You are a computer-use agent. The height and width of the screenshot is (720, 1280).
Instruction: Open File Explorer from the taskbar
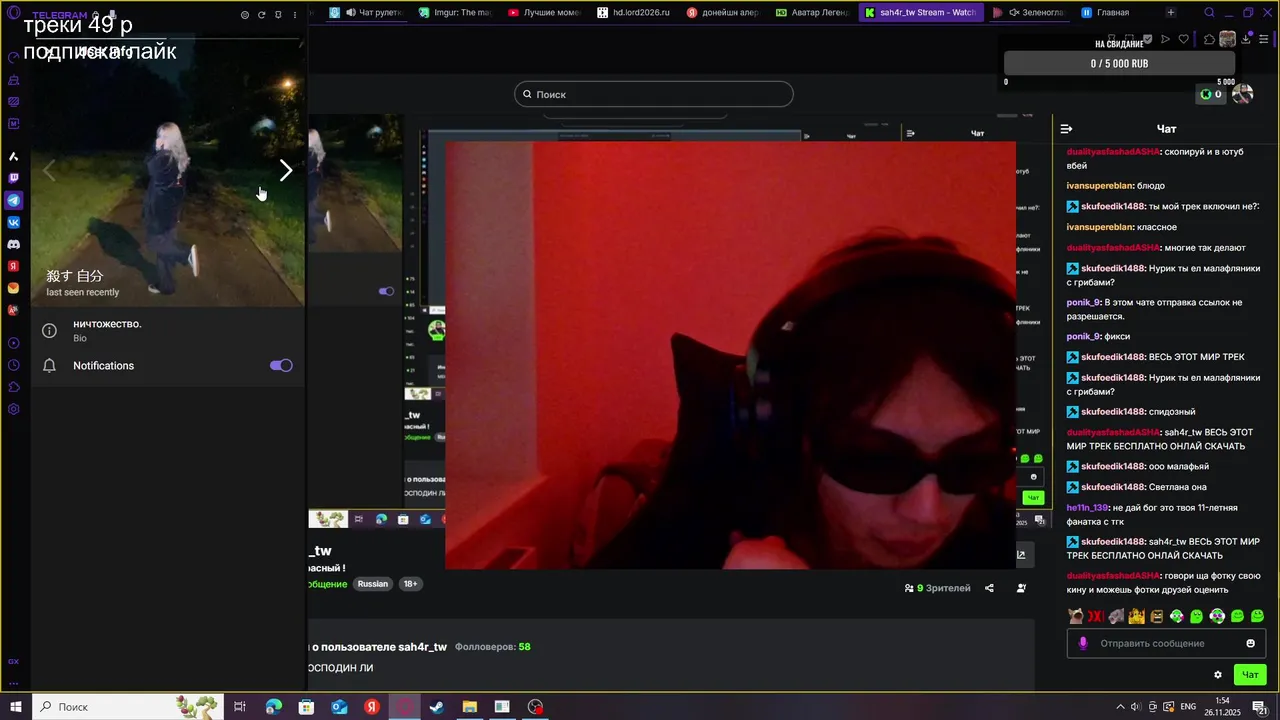[x=469, y=707]
